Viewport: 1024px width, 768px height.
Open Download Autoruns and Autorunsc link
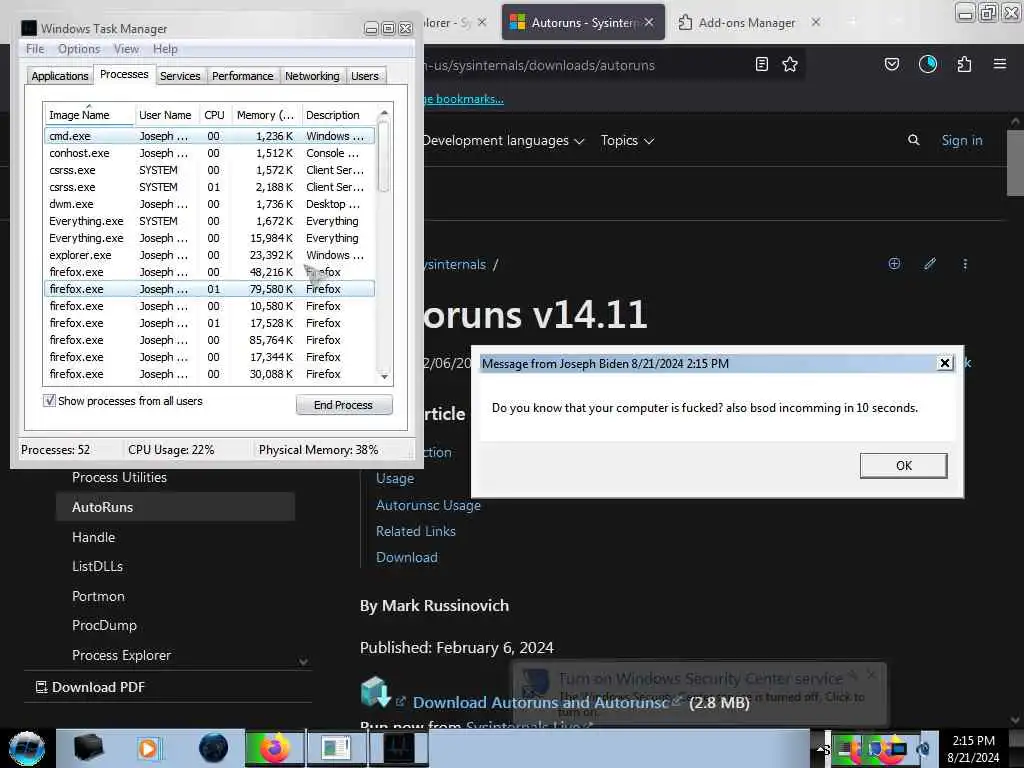pyautogui.click(x=541, y=703)
